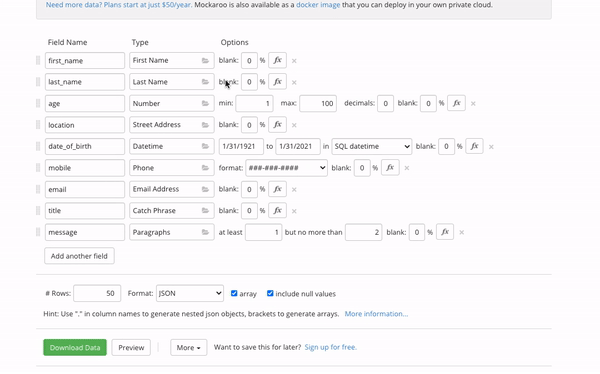This screenshot has height=374, width=600.
Task: Remove the date_of_birth field
Action: (x=491, y=147)
